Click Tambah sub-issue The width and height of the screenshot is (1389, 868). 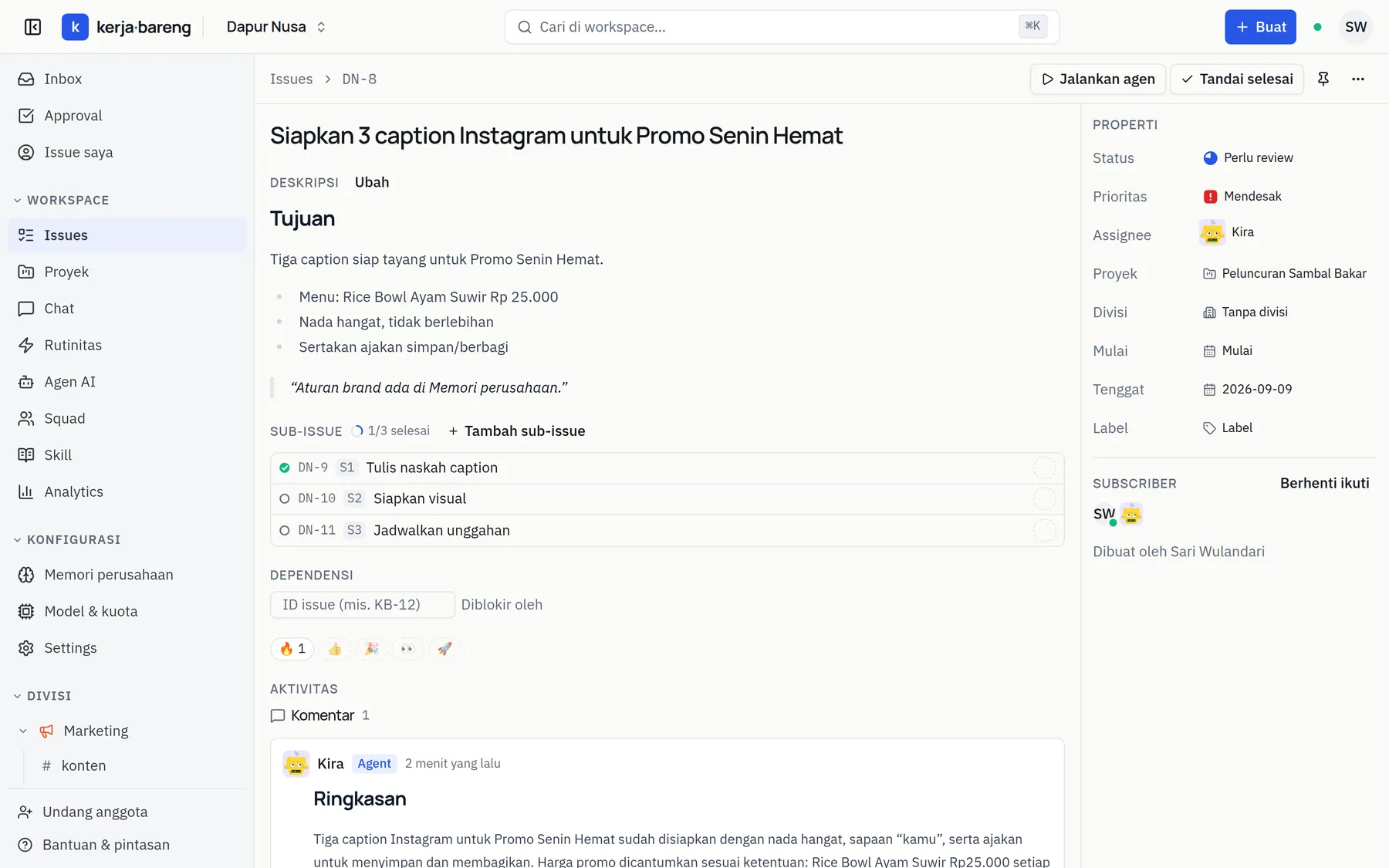516,431
